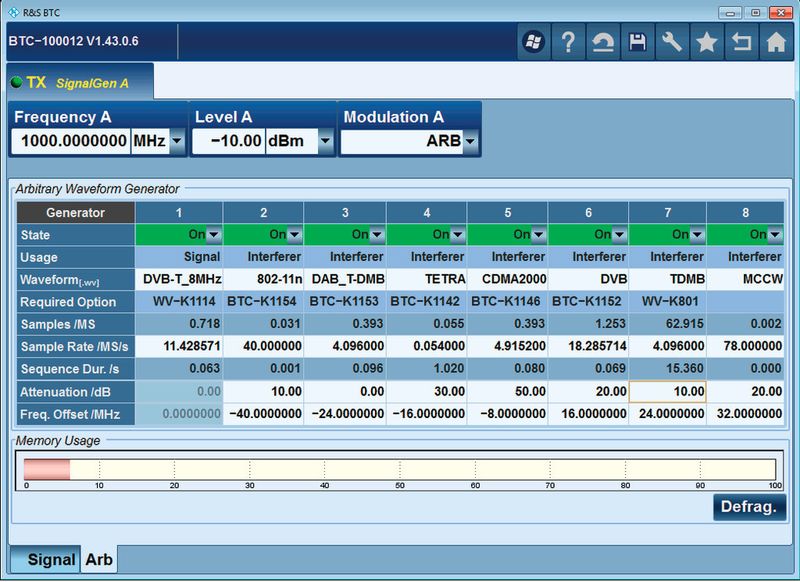Screen dimensions: 800x582
Task: Click the Defrag. button
Action: click(x=749, y=507)
